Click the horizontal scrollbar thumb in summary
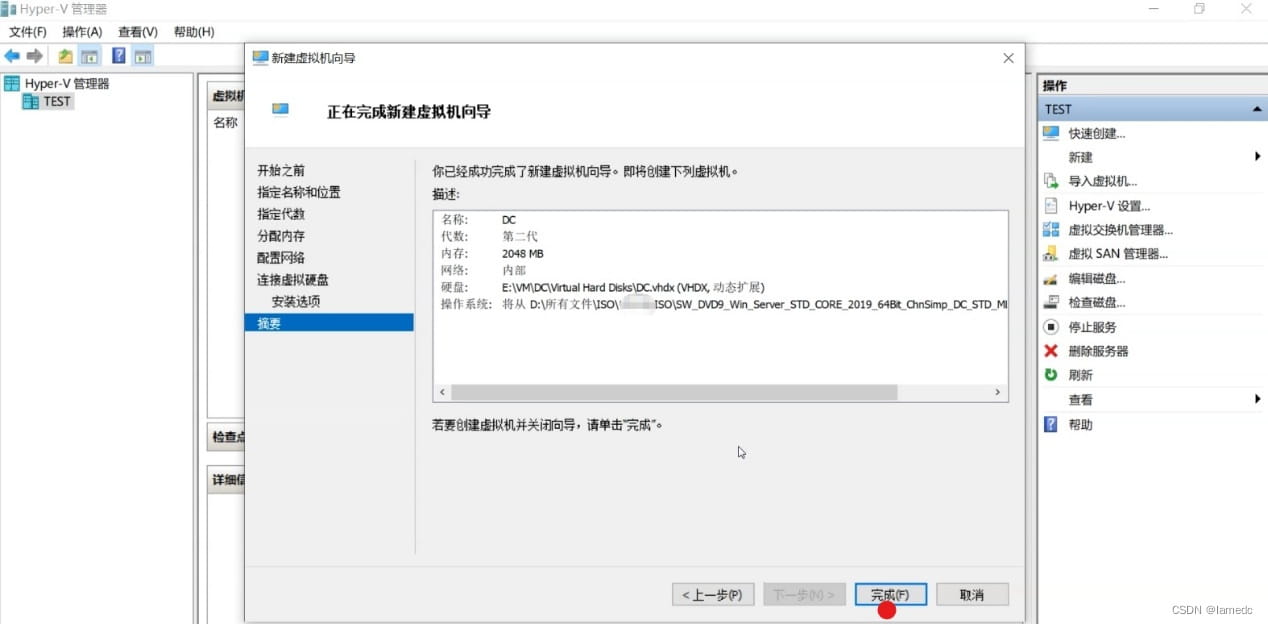 click(674, 393)
